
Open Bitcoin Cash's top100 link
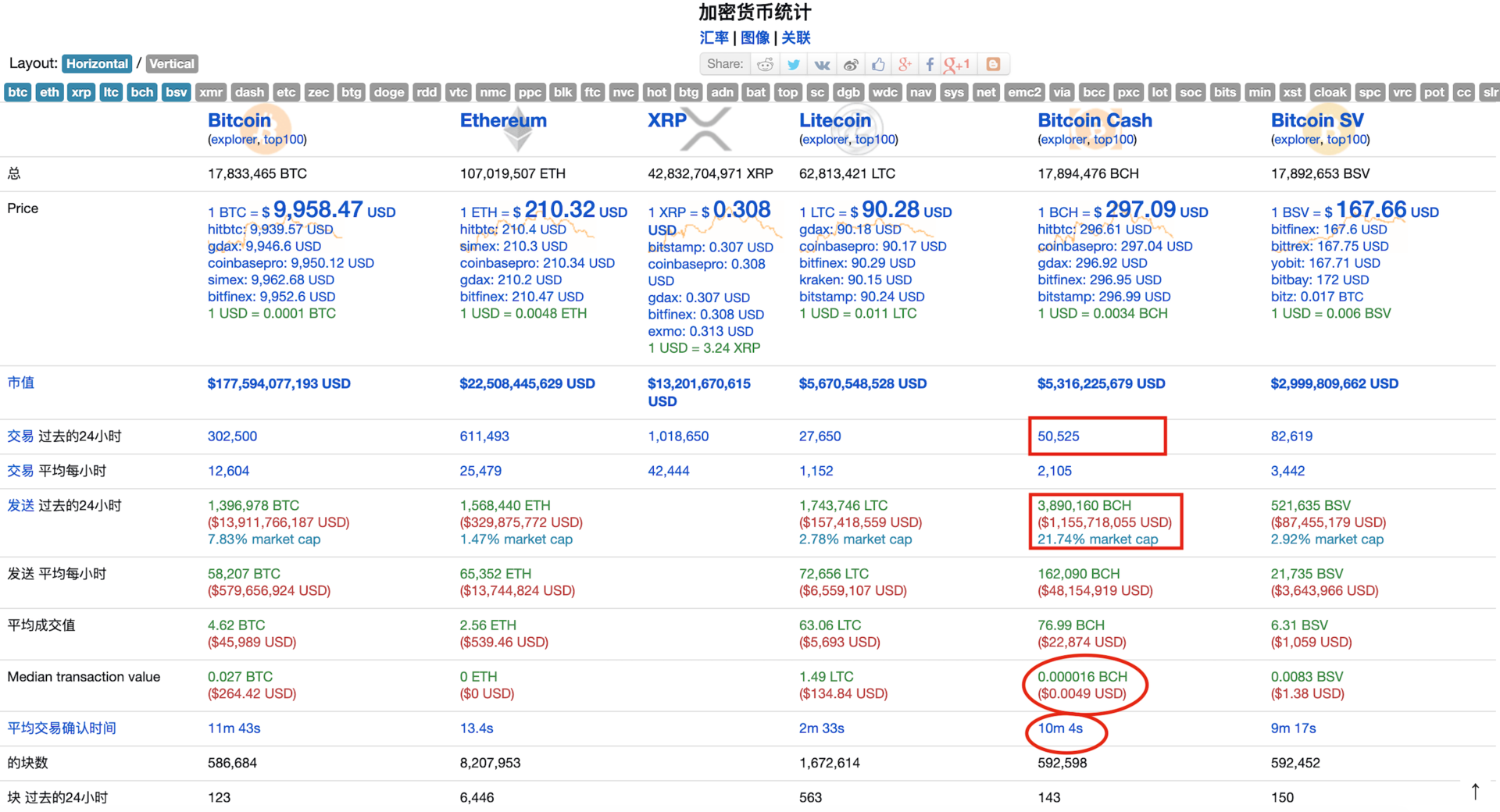(1113, 140)
